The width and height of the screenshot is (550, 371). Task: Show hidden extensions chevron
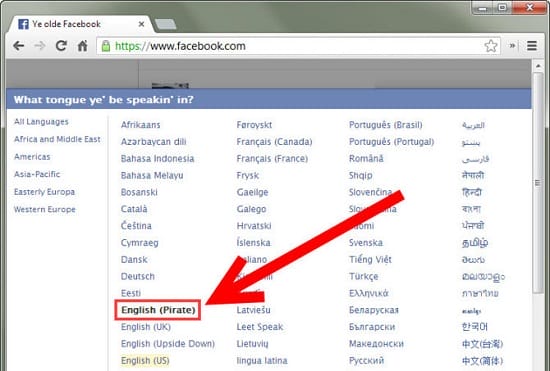tap(512, 46)
